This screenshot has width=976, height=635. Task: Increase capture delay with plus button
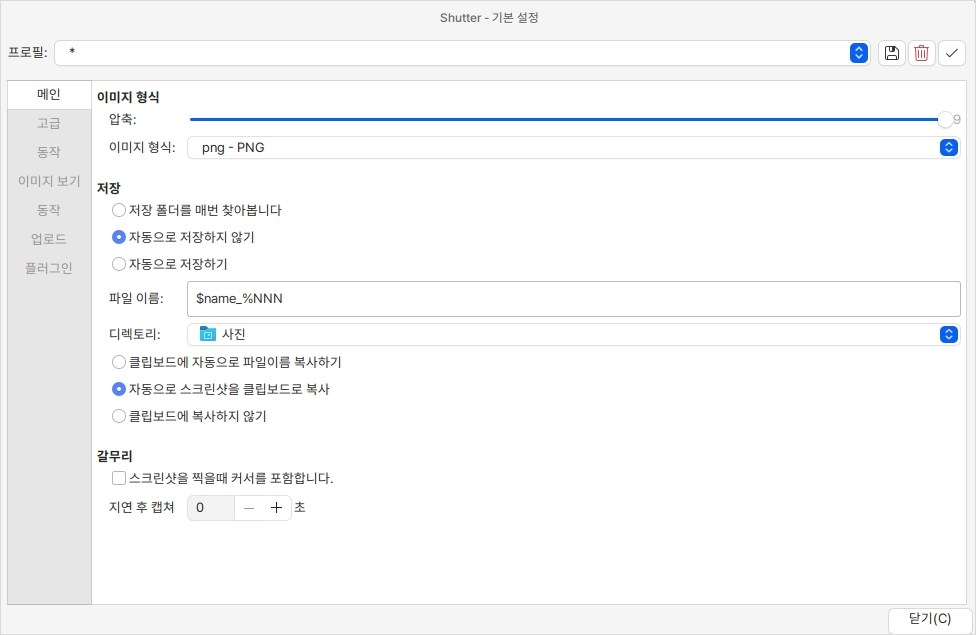(277, 508)
